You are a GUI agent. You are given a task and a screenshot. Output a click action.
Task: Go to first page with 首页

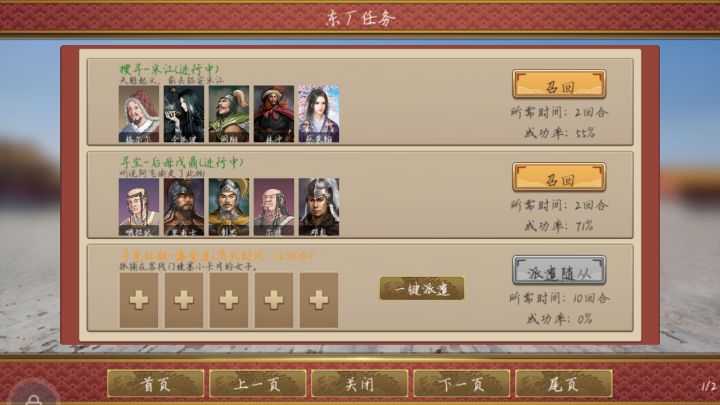pos(156,383)
